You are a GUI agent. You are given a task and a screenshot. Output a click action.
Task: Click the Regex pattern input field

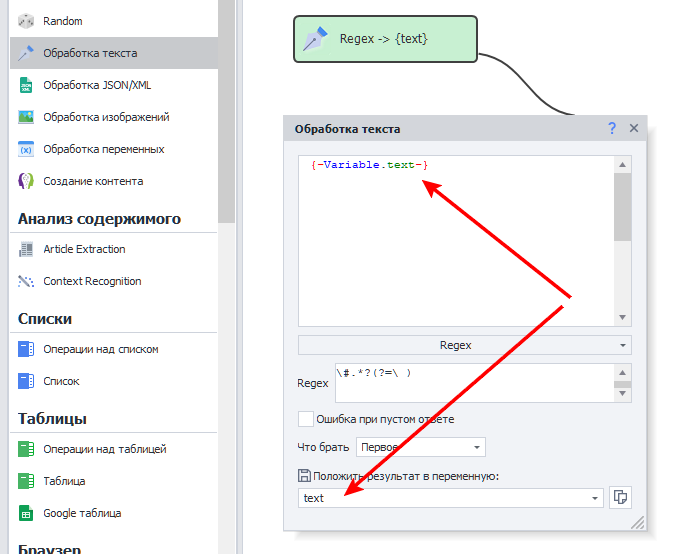coord(474,383)
